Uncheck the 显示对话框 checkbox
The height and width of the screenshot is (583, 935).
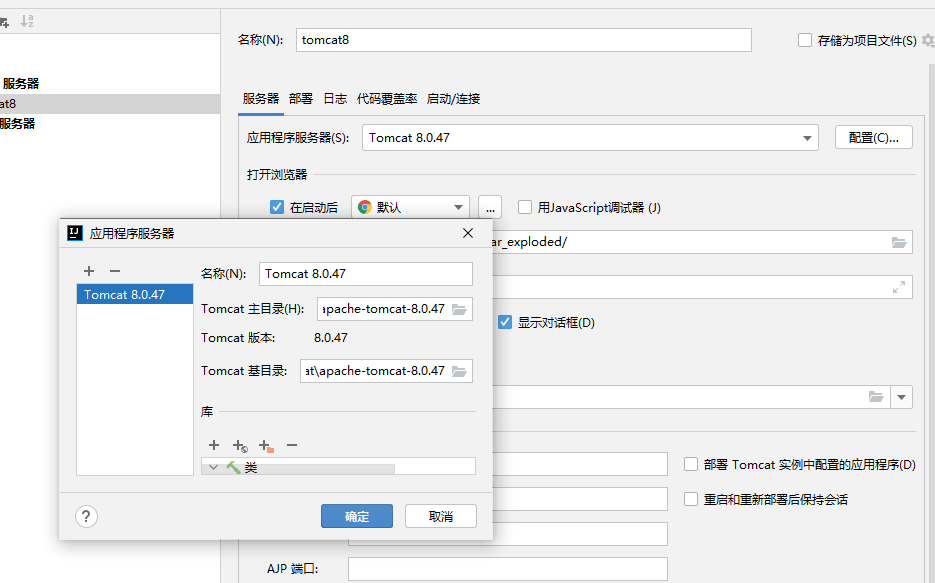(505, 322)
